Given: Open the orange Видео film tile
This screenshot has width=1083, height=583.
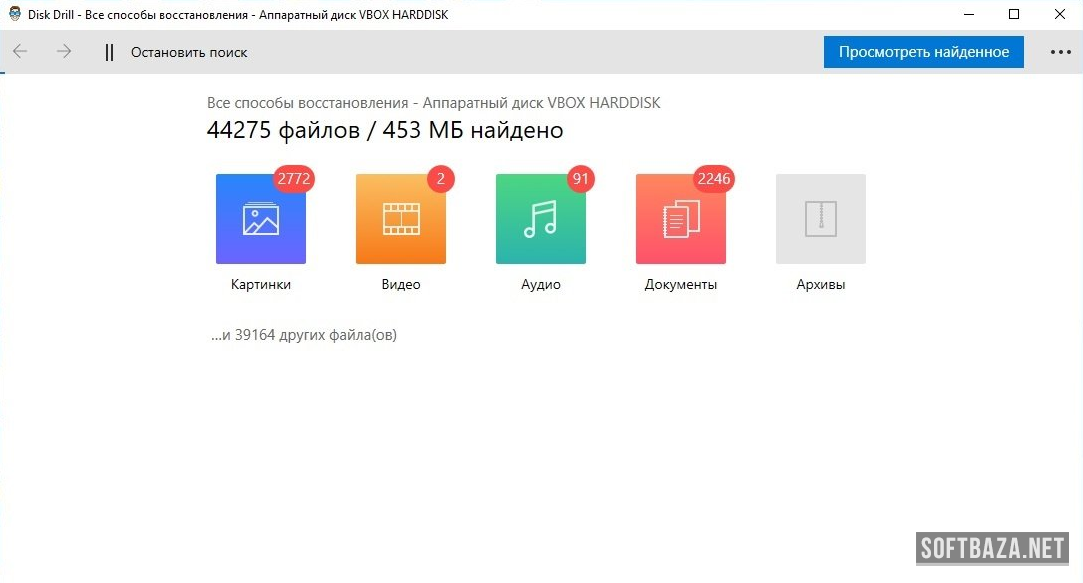Looking at the screenshot, I should click(401, 219).
